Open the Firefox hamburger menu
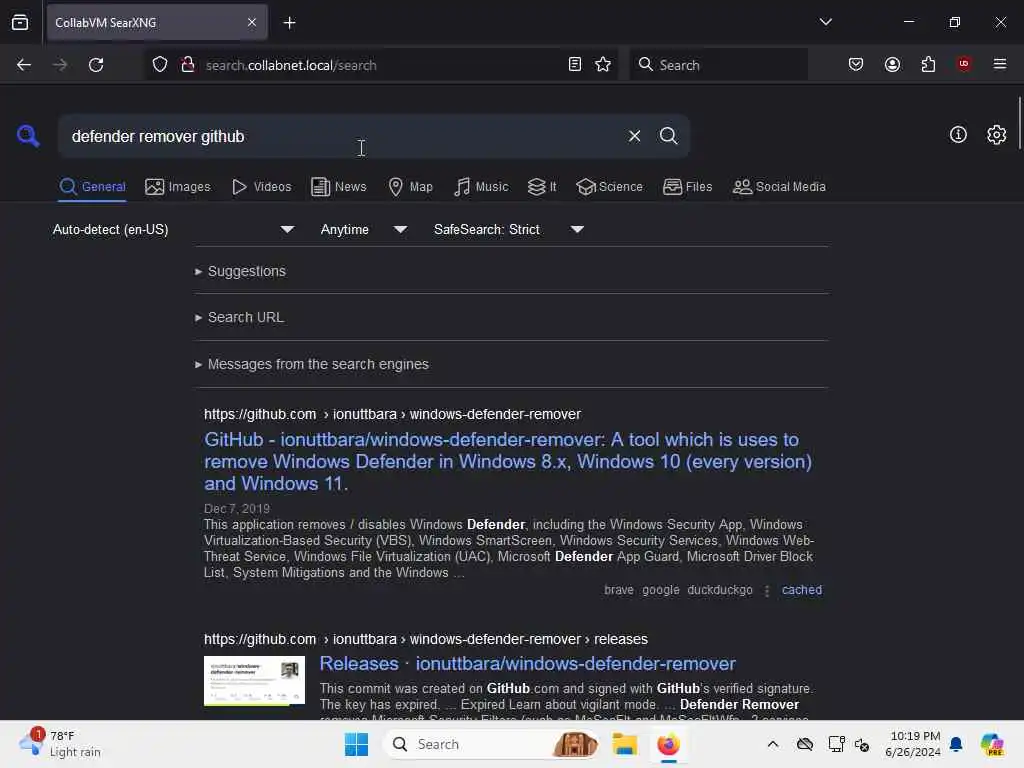Image resolution: width=1024 pixels, height=768 pixels. (x=999, y=64)
